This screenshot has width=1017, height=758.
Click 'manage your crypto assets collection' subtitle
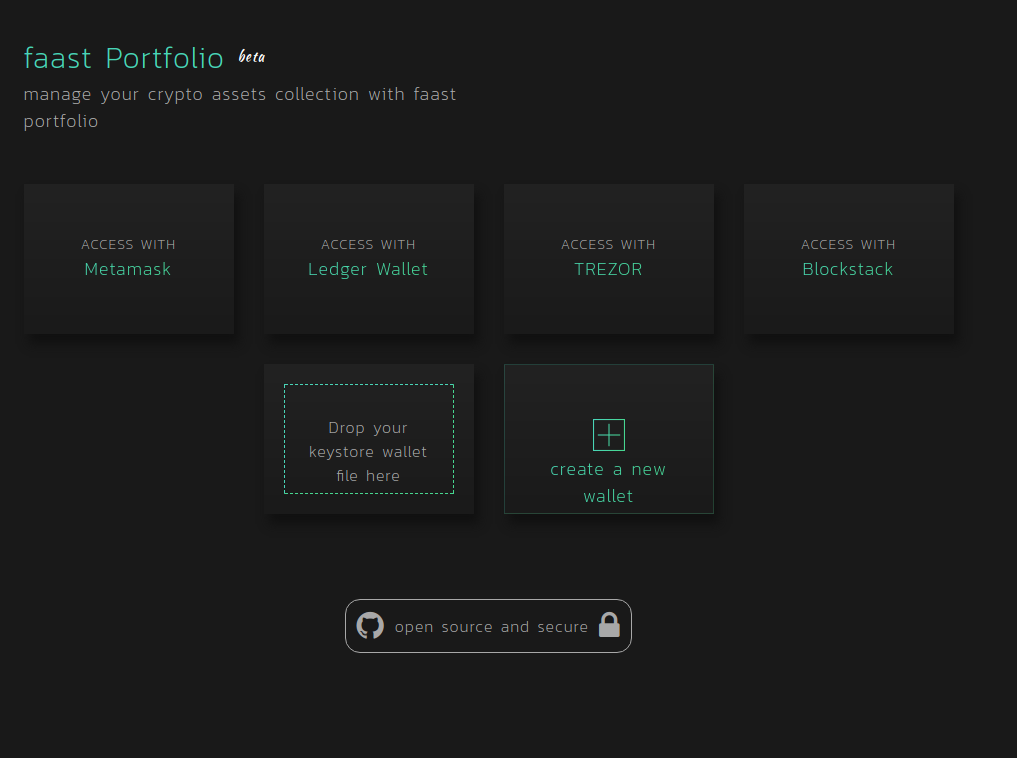(240, 108)
